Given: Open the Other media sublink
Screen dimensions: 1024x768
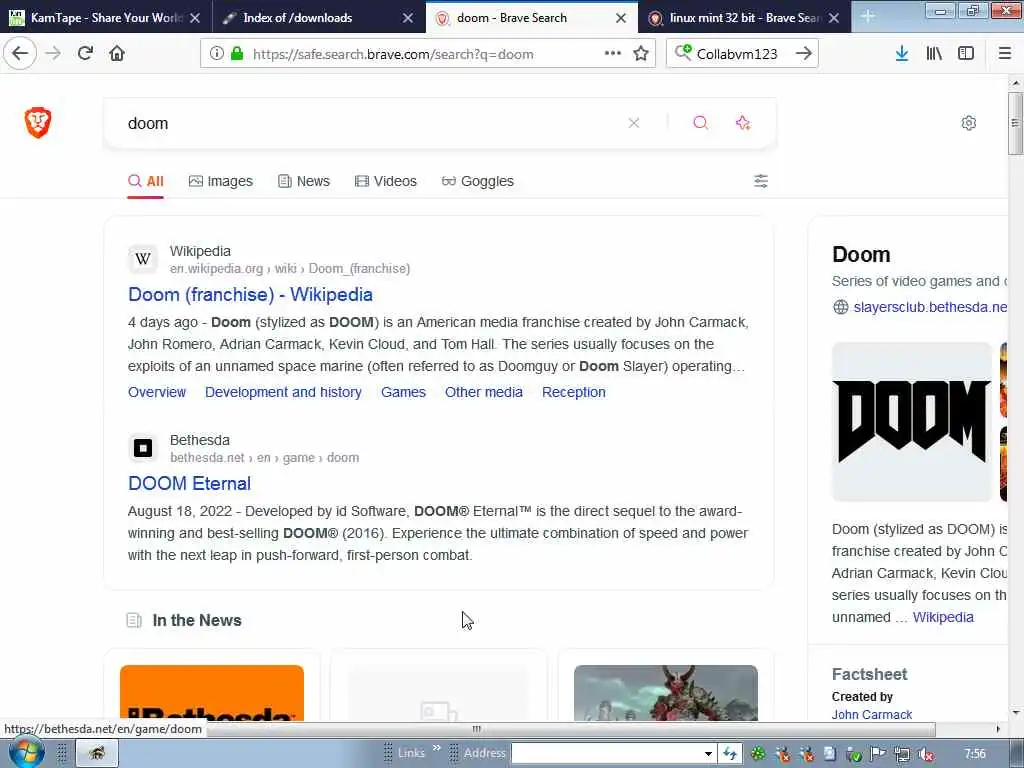Looking at the screenshot, I should tap(484, 392).
